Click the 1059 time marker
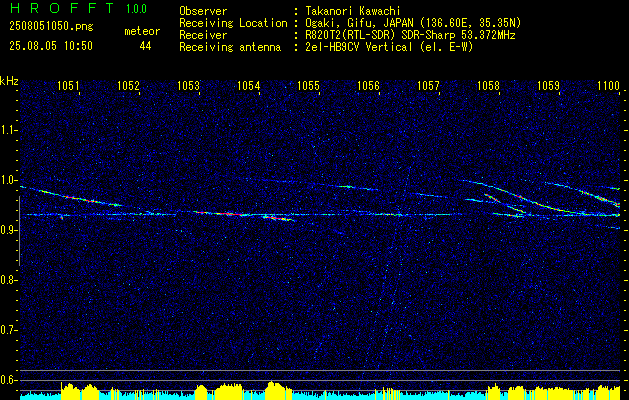 coord(548,85)
